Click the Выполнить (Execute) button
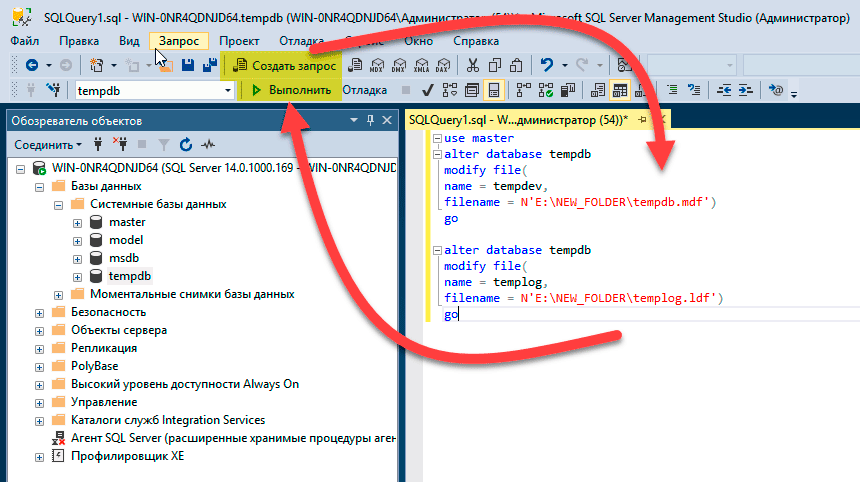Viewport: 860px width, 482px height. (x=290, y=90)
